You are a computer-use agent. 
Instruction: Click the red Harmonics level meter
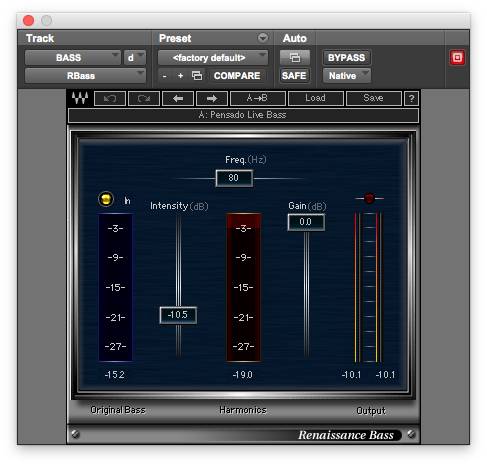tap(243, 287)
